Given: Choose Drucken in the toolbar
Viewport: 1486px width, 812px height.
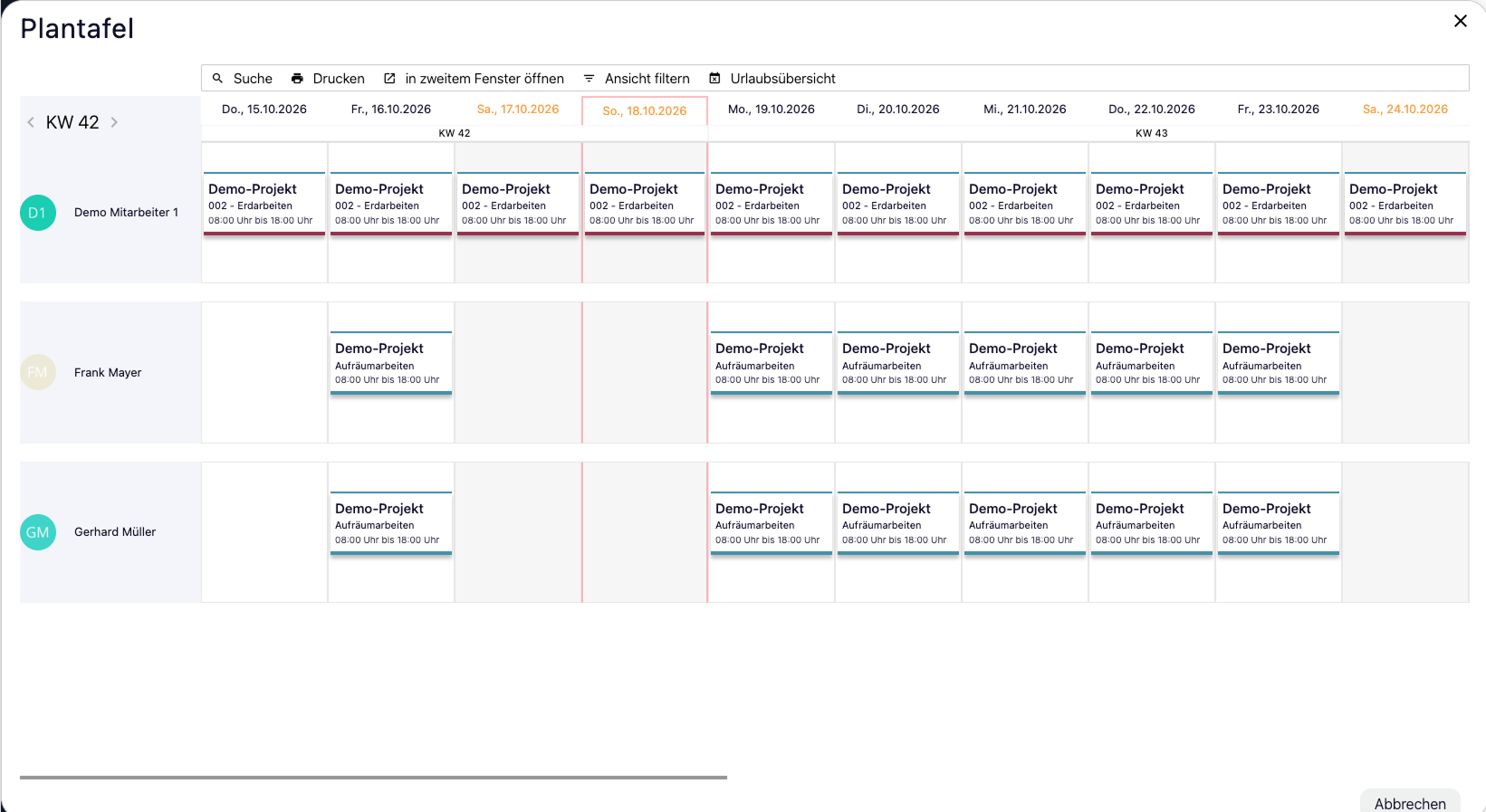Looking at the screenshot, I should coord(339,79).
